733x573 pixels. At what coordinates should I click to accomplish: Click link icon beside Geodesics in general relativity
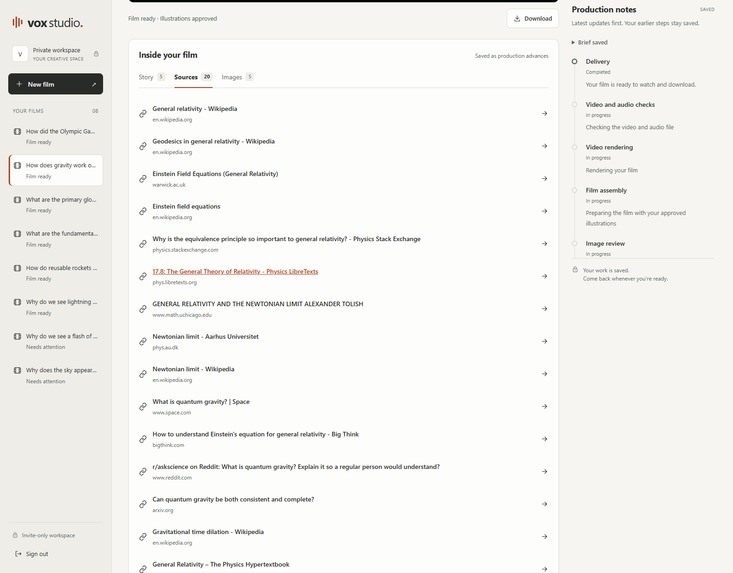[143, 146]
